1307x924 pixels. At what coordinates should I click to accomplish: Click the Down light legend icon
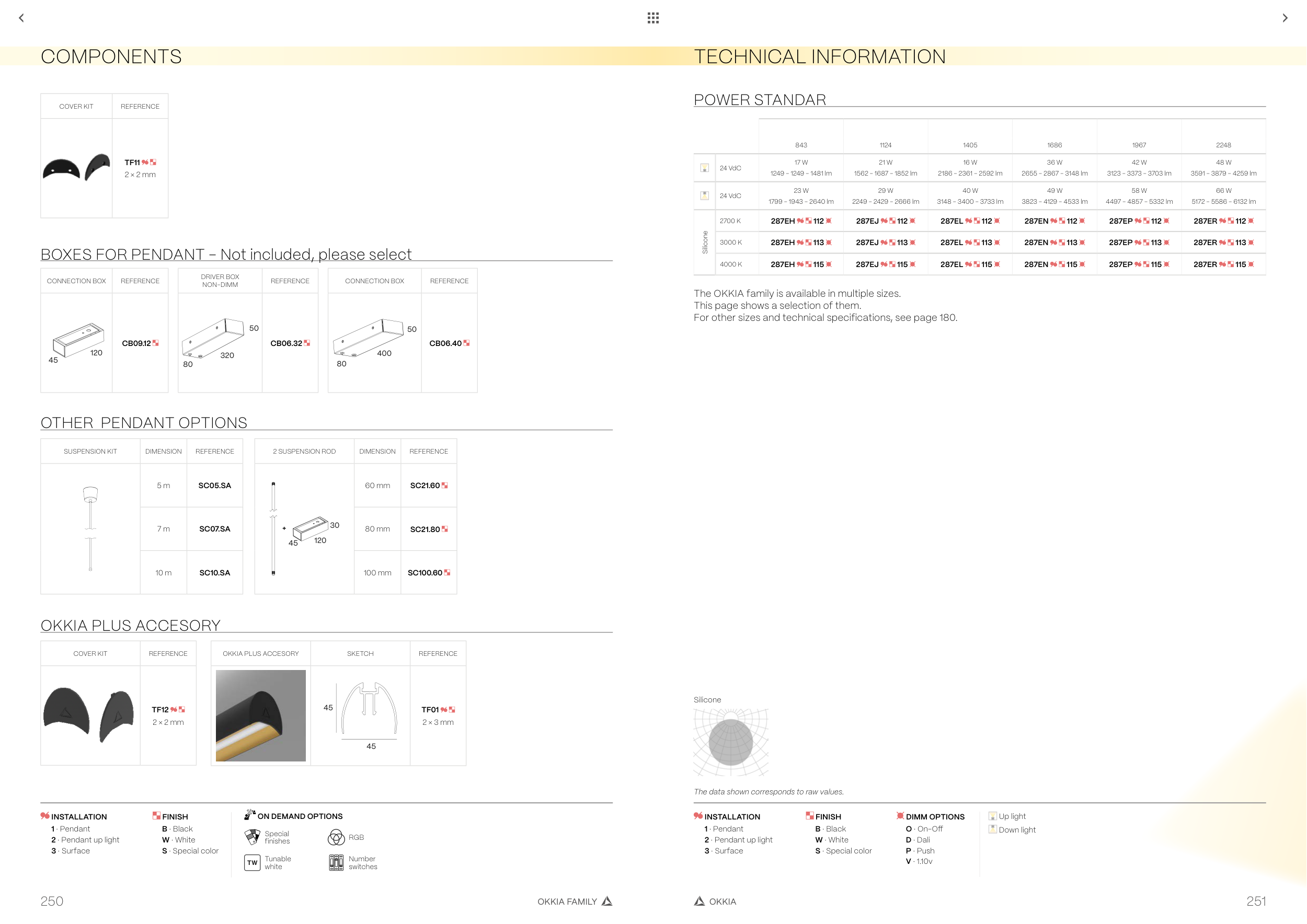992,829
